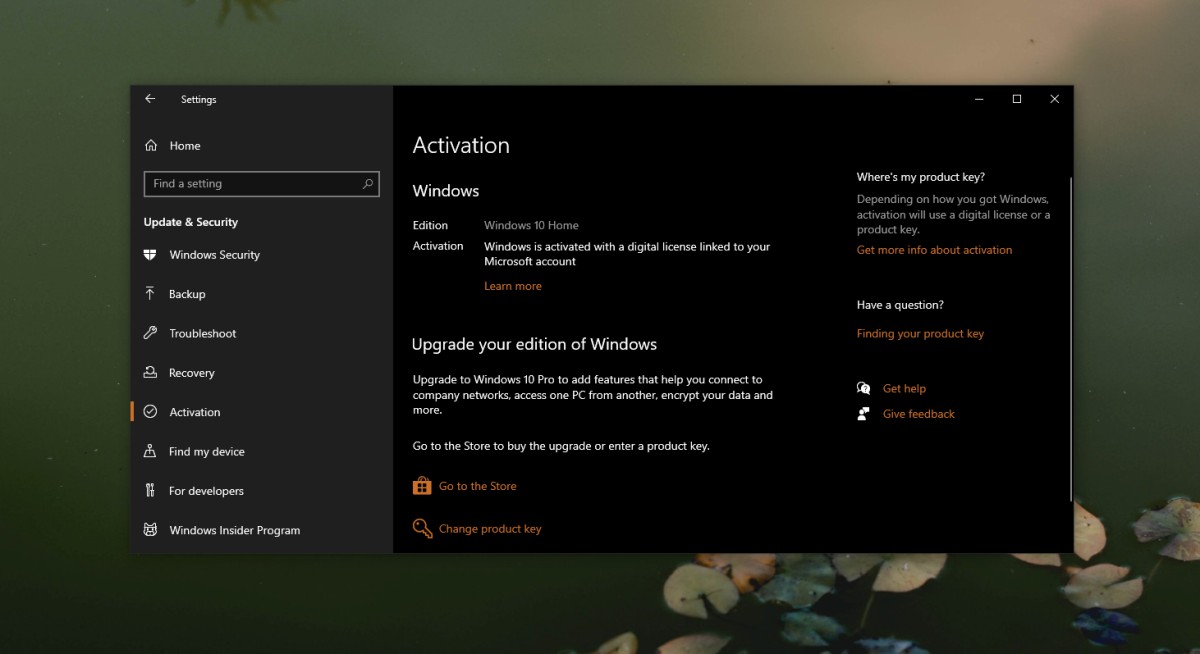Click the back arrow icon in Settings

point(150,99)
